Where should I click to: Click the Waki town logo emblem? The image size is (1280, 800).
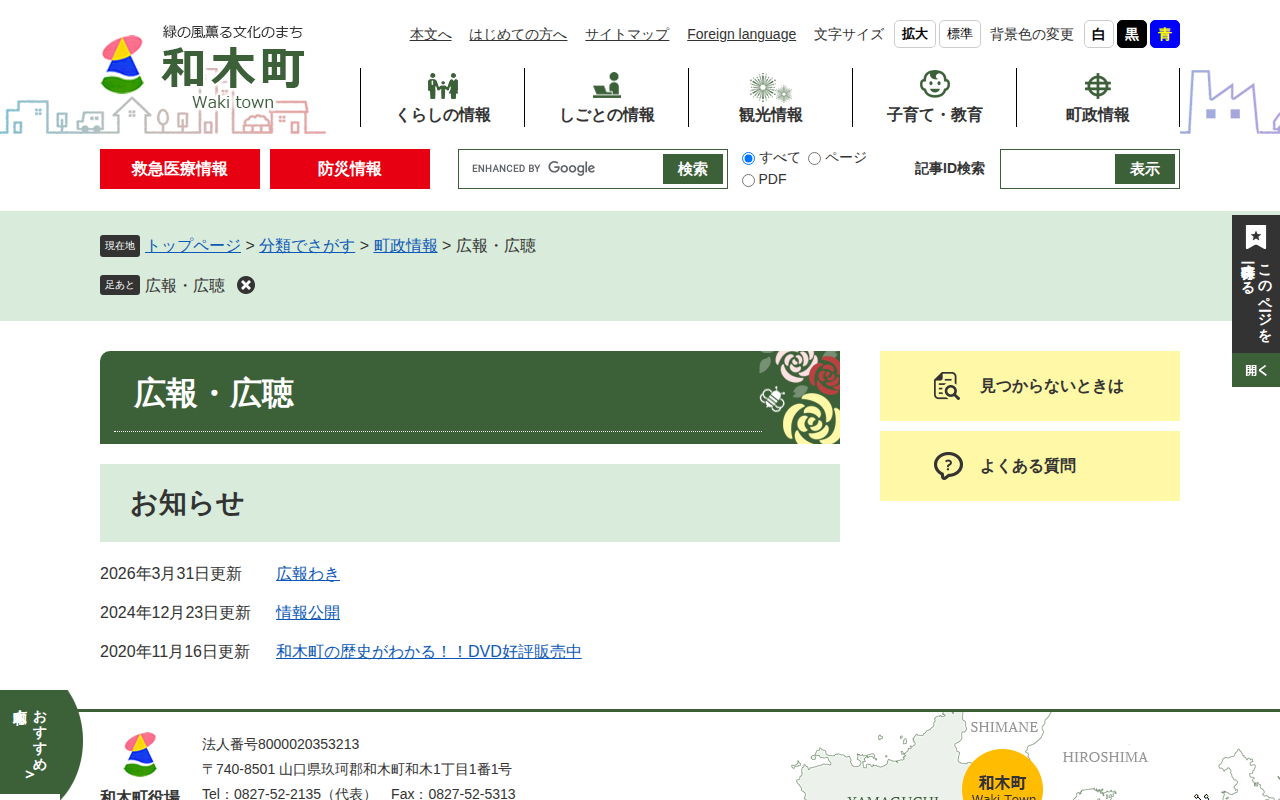coord(122,64)
